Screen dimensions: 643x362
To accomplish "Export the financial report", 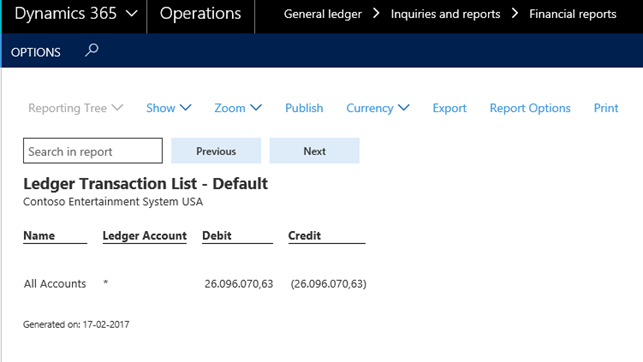I will click(449, 108).
